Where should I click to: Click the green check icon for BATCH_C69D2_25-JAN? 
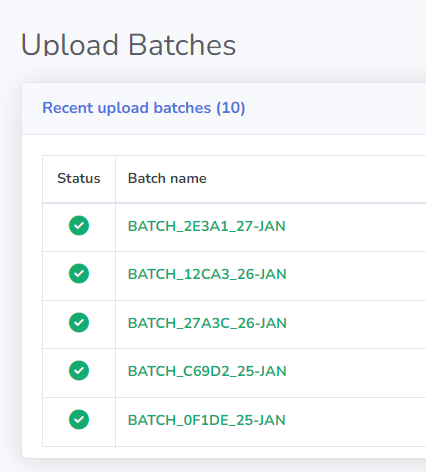(79, 371)
